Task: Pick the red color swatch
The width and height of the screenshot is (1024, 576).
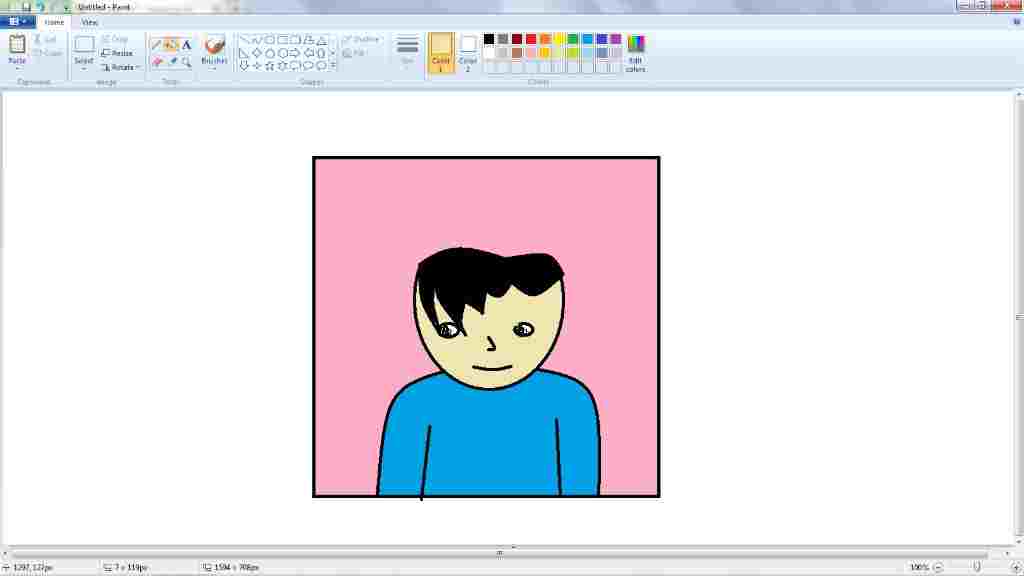Action: click(x=531, y=39)
